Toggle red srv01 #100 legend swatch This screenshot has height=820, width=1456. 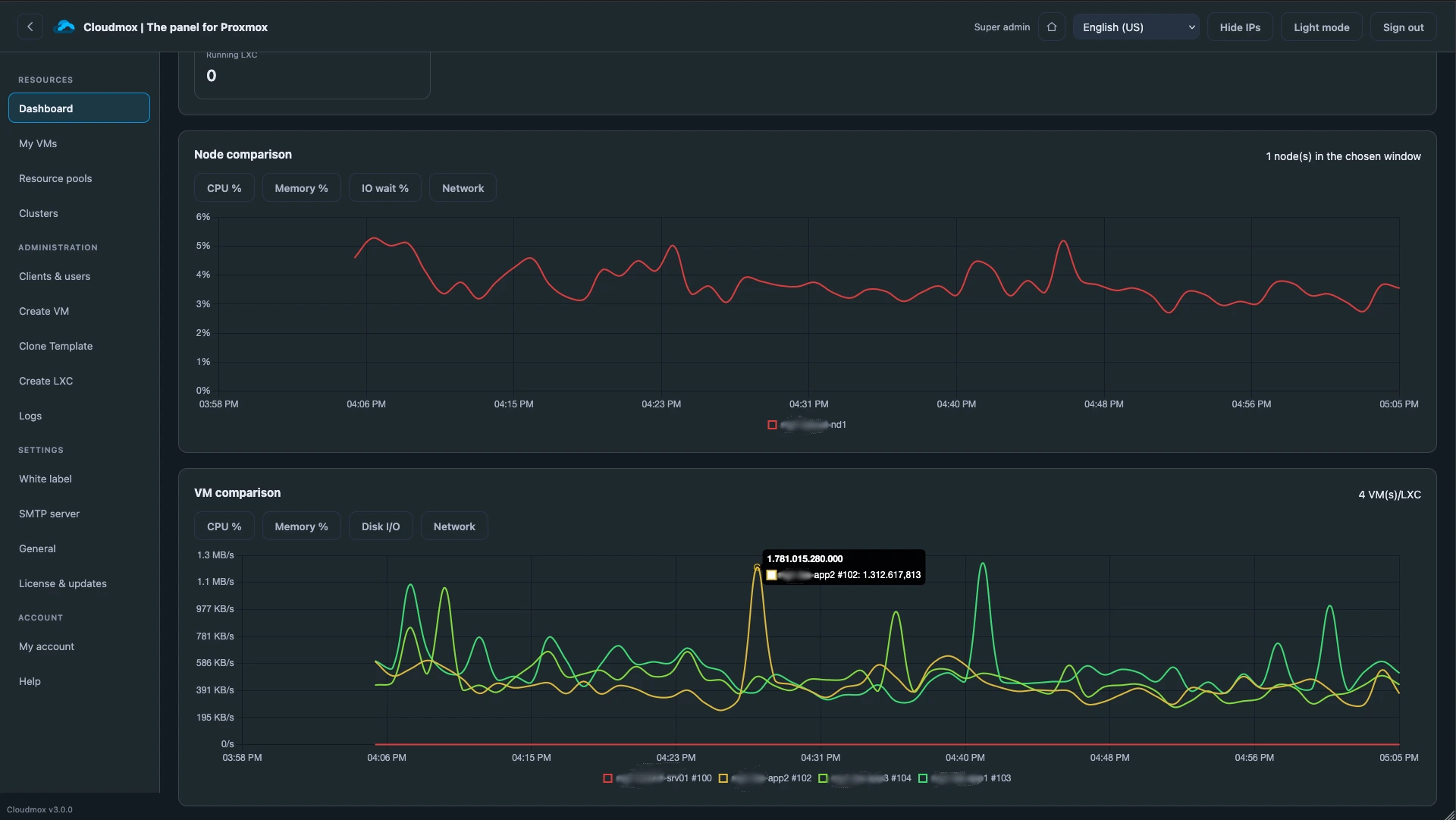pos(607,778)
